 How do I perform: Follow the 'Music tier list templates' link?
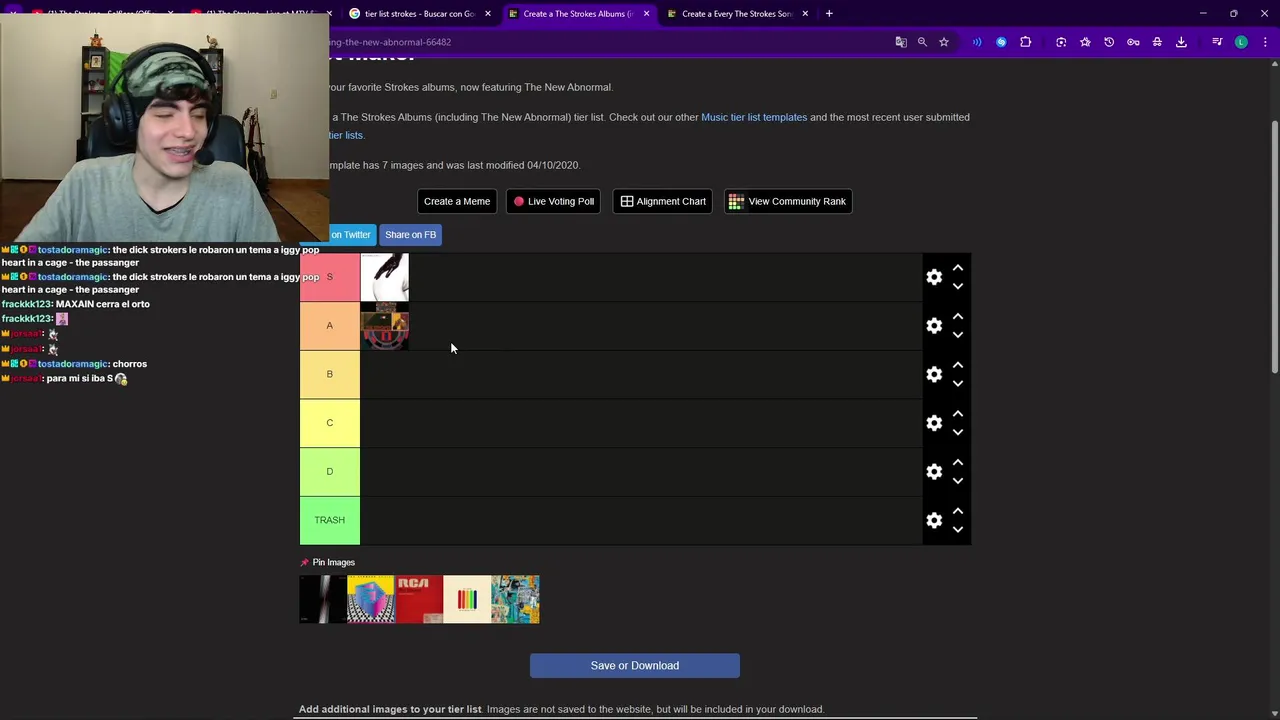[x=754, y=117]
